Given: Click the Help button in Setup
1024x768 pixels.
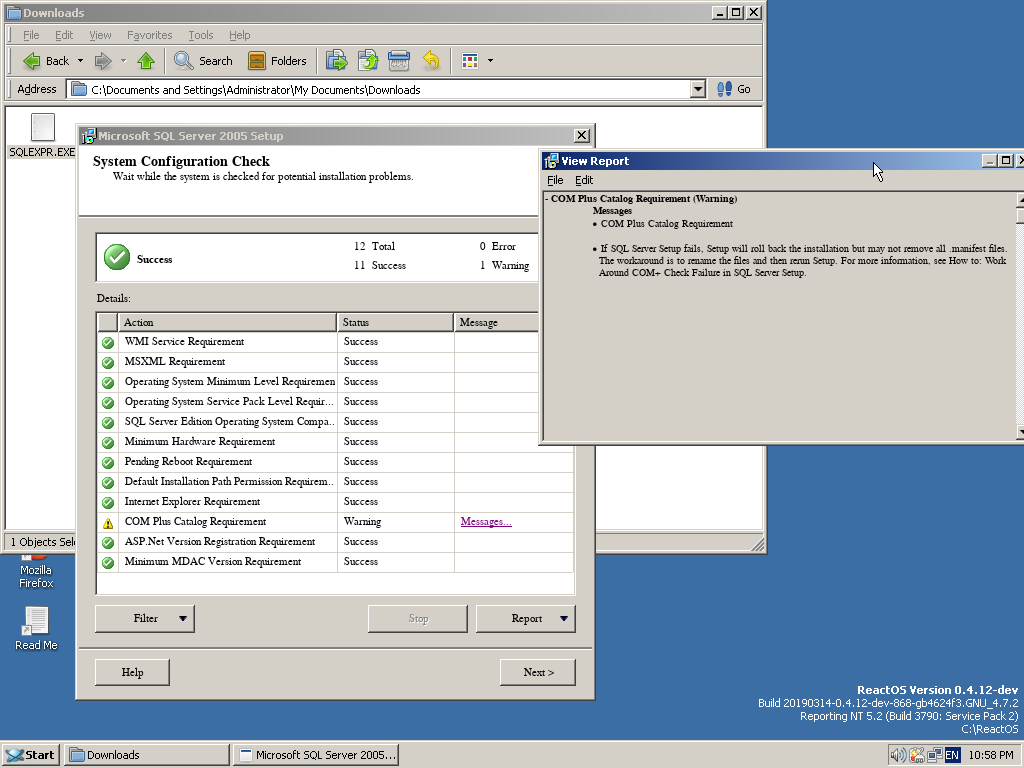Looking at the screenshot, I should point(132,672).
